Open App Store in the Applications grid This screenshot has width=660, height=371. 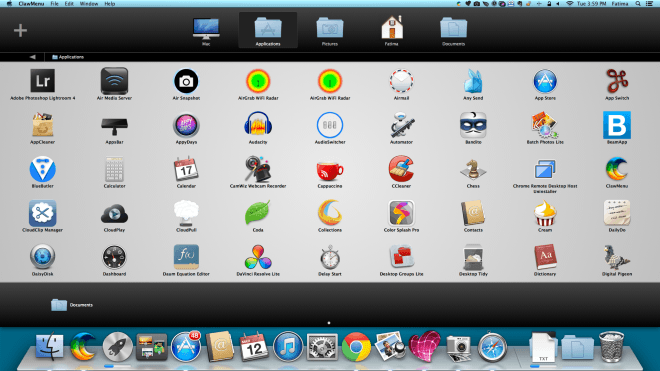pos(545,81)
